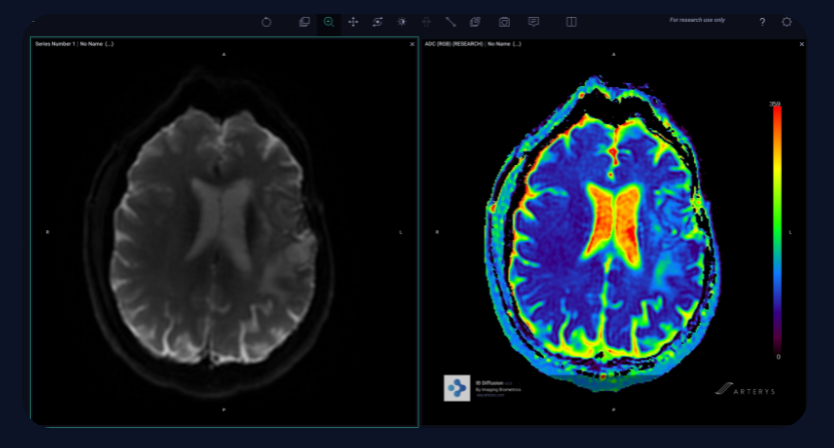Click the sync/rotate series icon
This screenshot has width=834, height=448.
click(378, 22)
